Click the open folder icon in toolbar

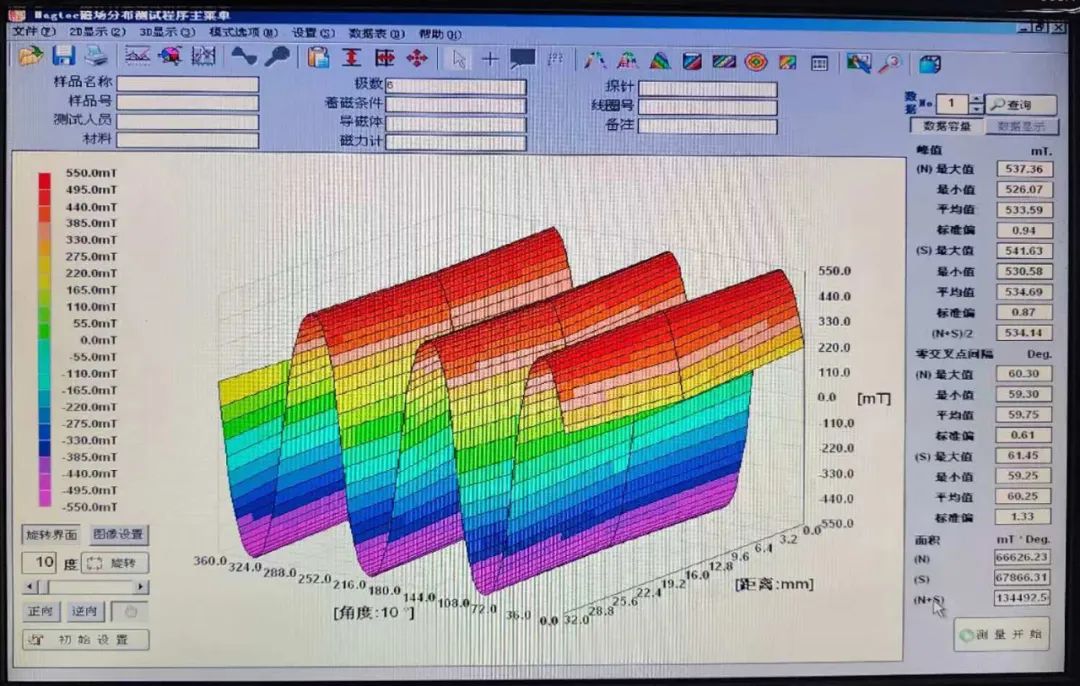(x=30, y=57)
